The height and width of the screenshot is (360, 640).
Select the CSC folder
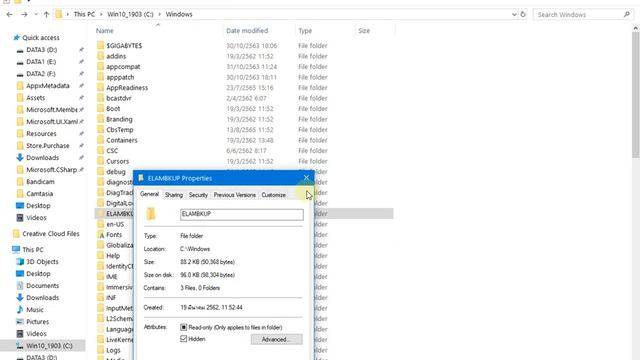112,151
